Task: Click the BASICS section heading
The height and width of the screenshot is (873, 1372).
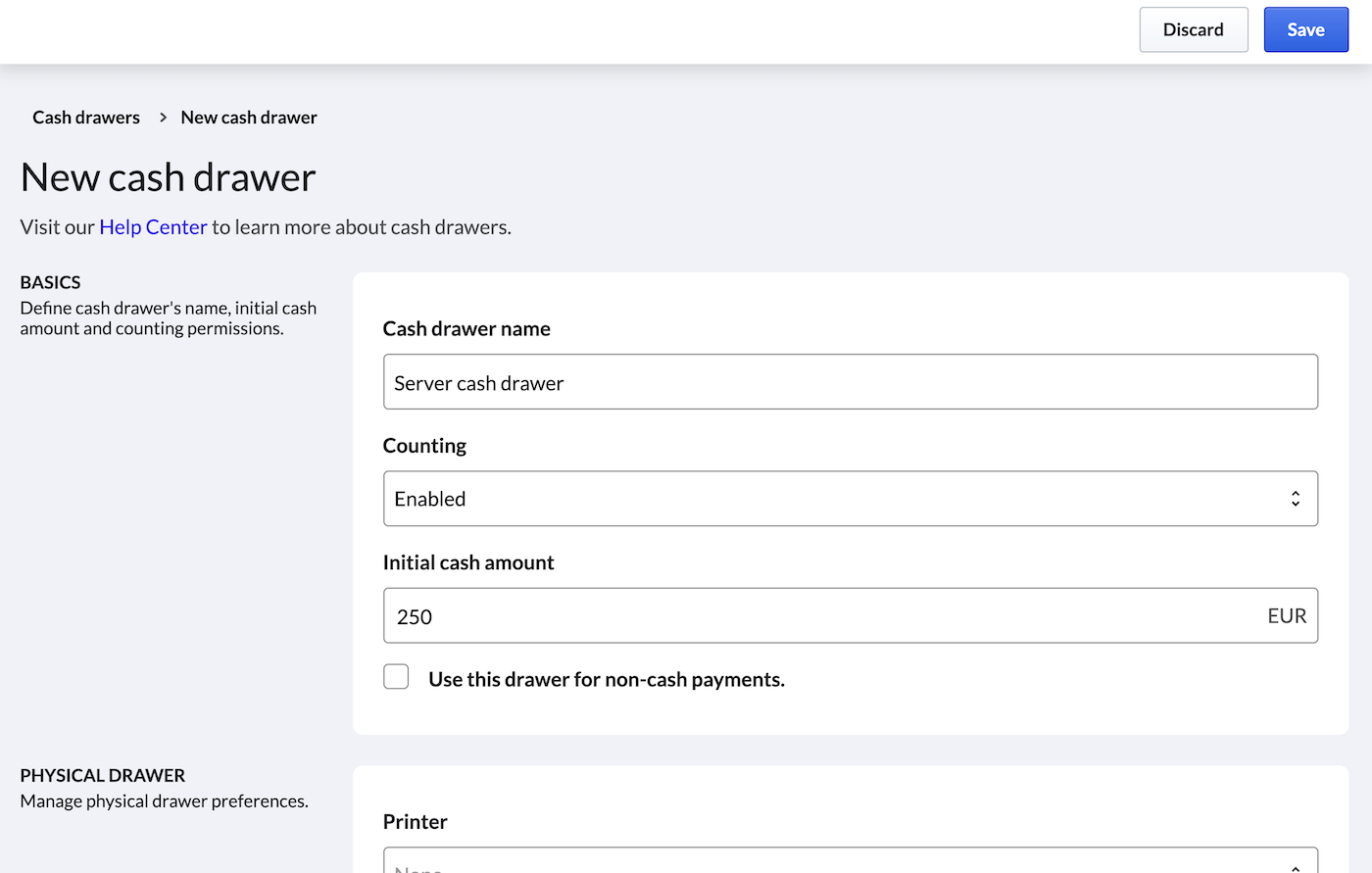Action: point(50,282)
